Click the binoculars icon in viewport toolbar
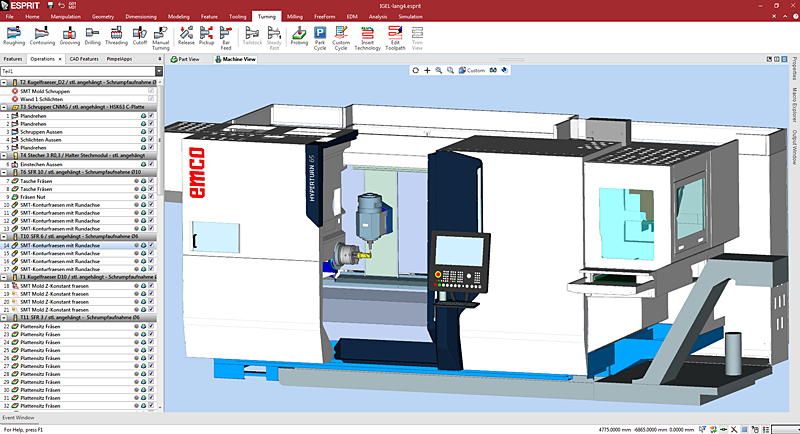 [x=493, y=70]
